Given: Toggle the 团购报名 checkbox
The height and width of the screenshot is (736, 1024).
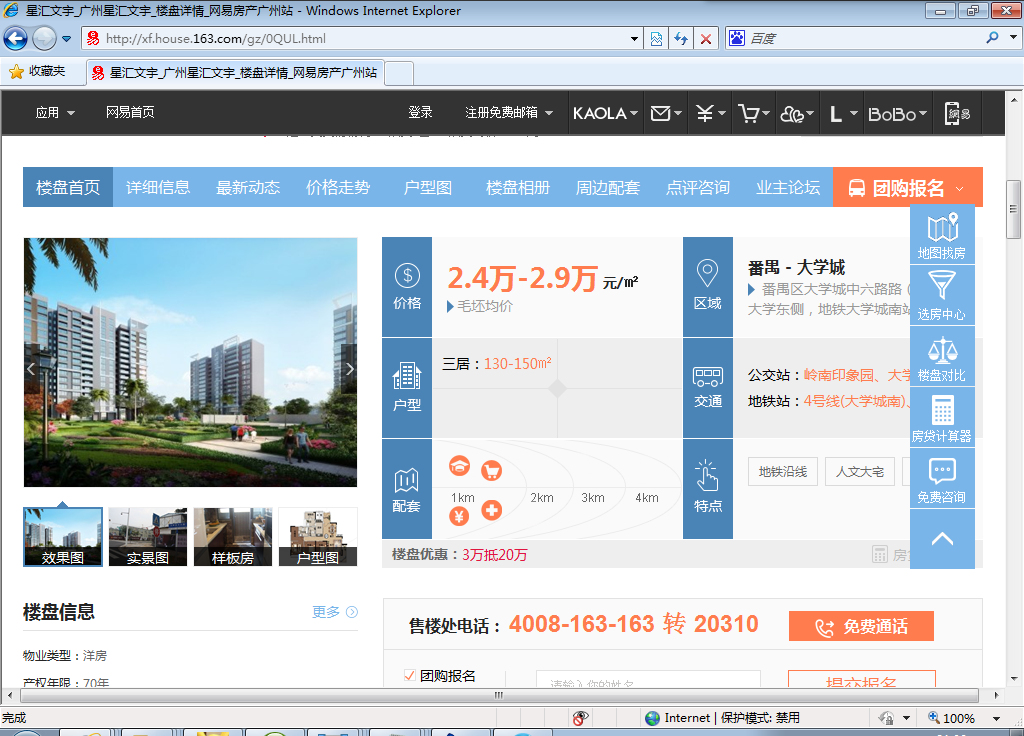Looking at the screenshot, I should point(409,676).
